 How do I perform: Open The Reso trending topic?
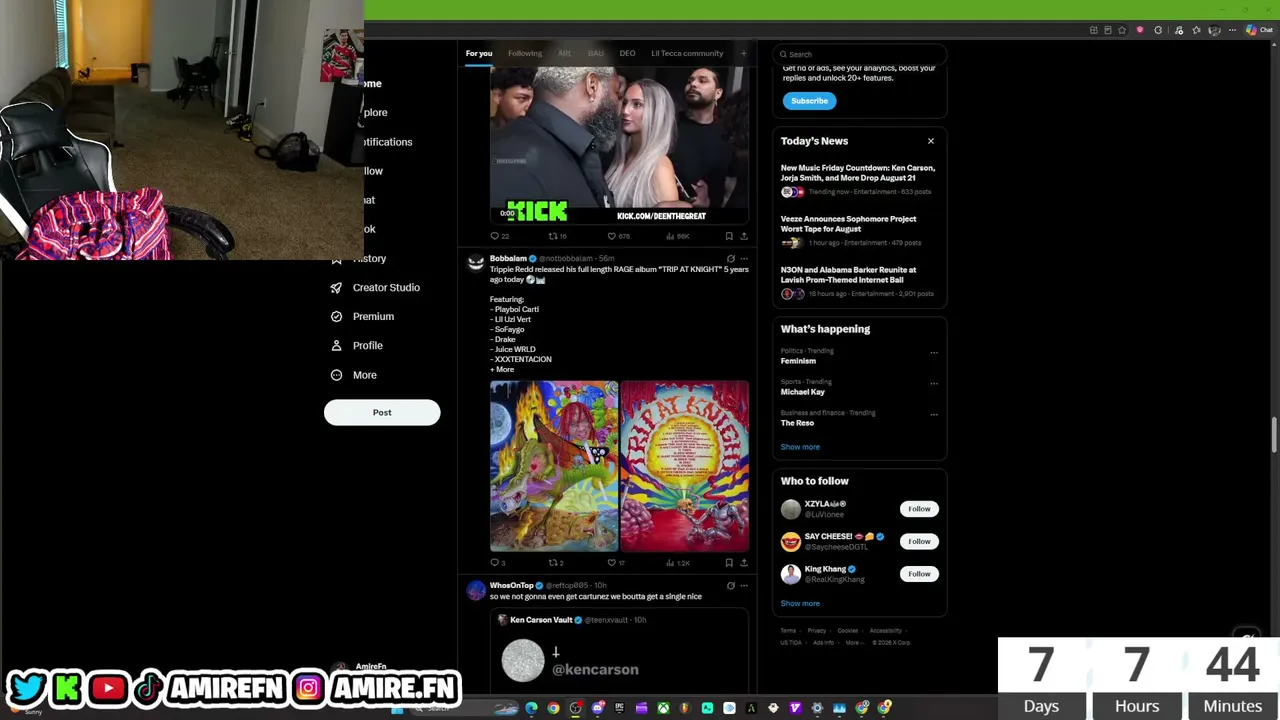tap(798, 423)
